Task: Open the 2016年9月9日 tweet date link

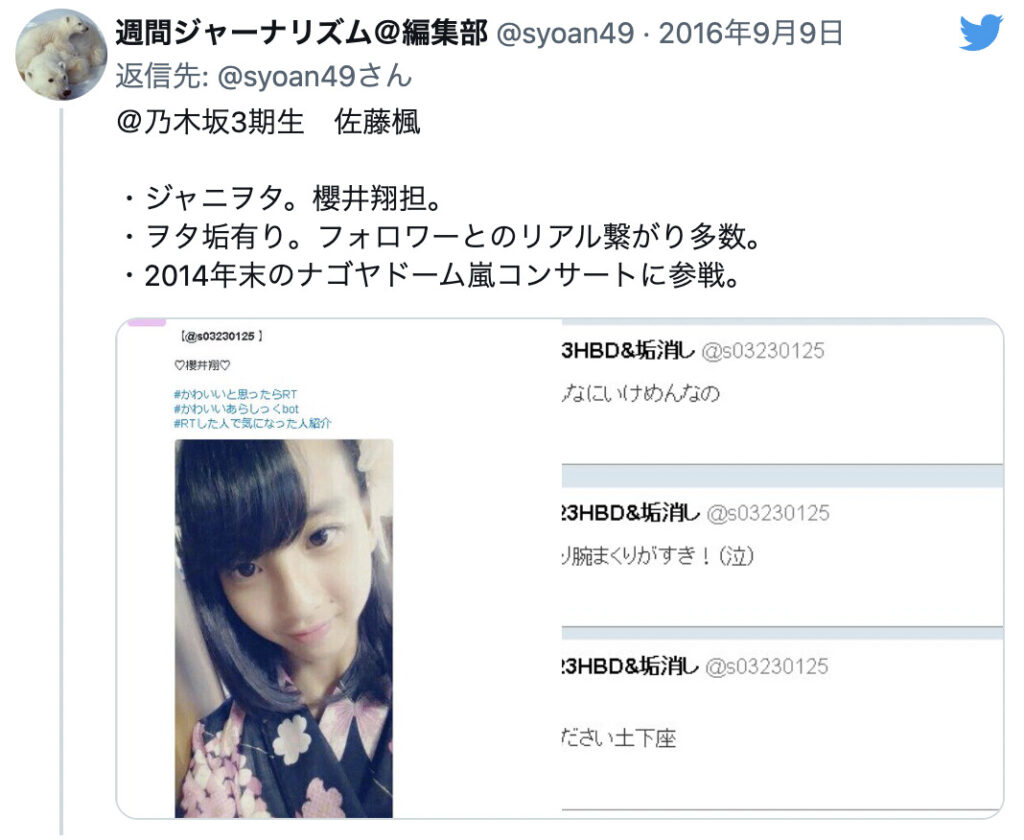Action: 750,33
